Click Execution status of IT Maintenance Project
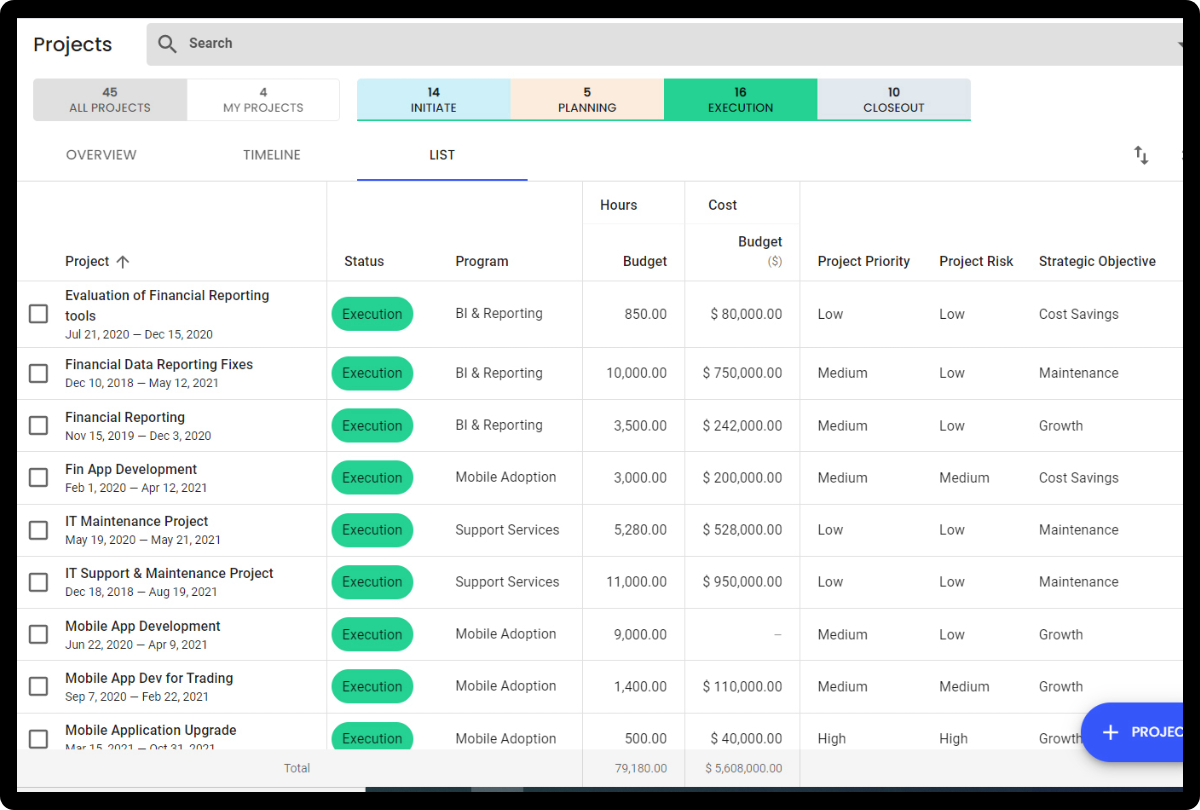1200x810 pixels. (372, 530)
